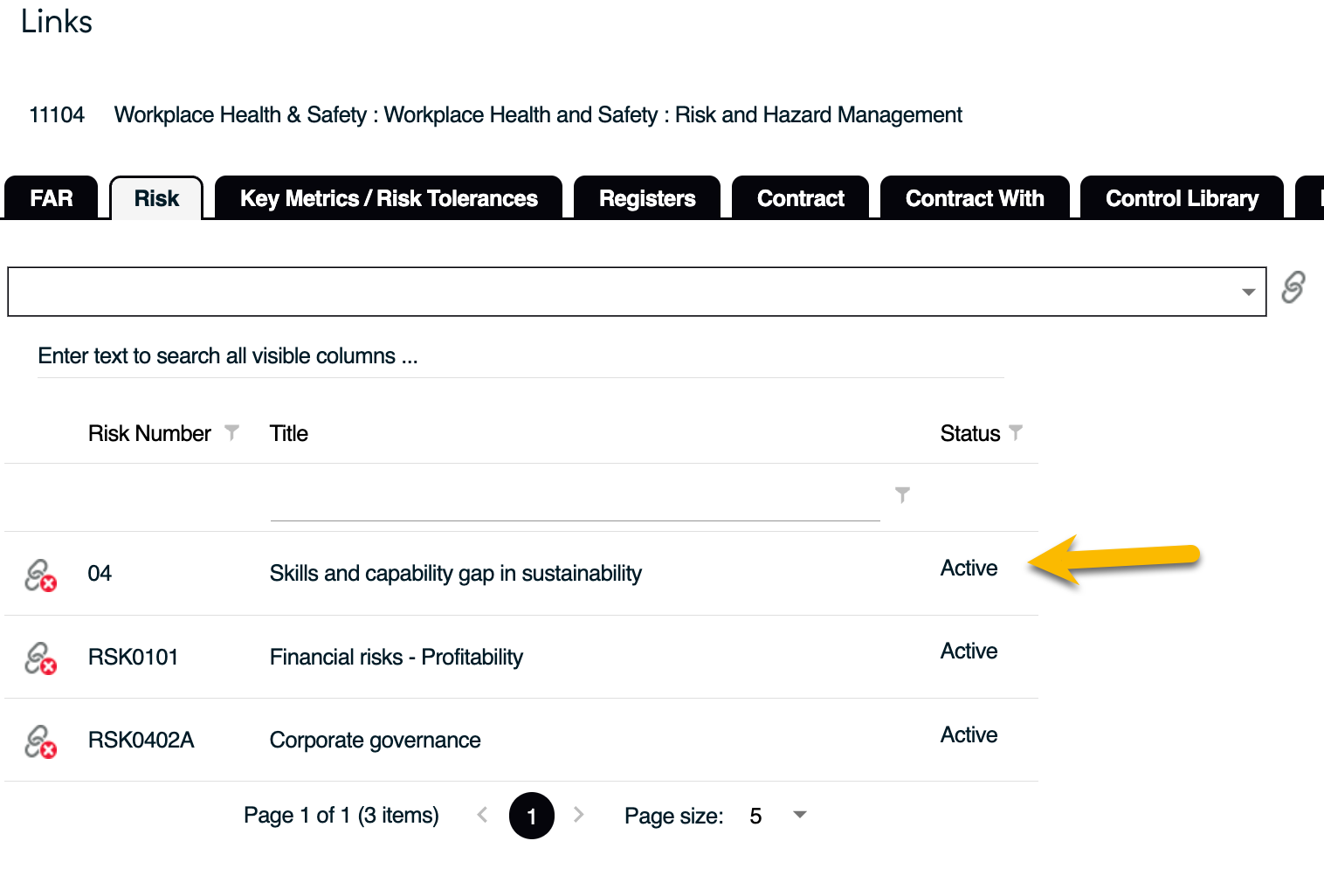Viewport: 1324px width, 896px height.
Task: Open the Contract With tab
Action: [x=975, y=198]
